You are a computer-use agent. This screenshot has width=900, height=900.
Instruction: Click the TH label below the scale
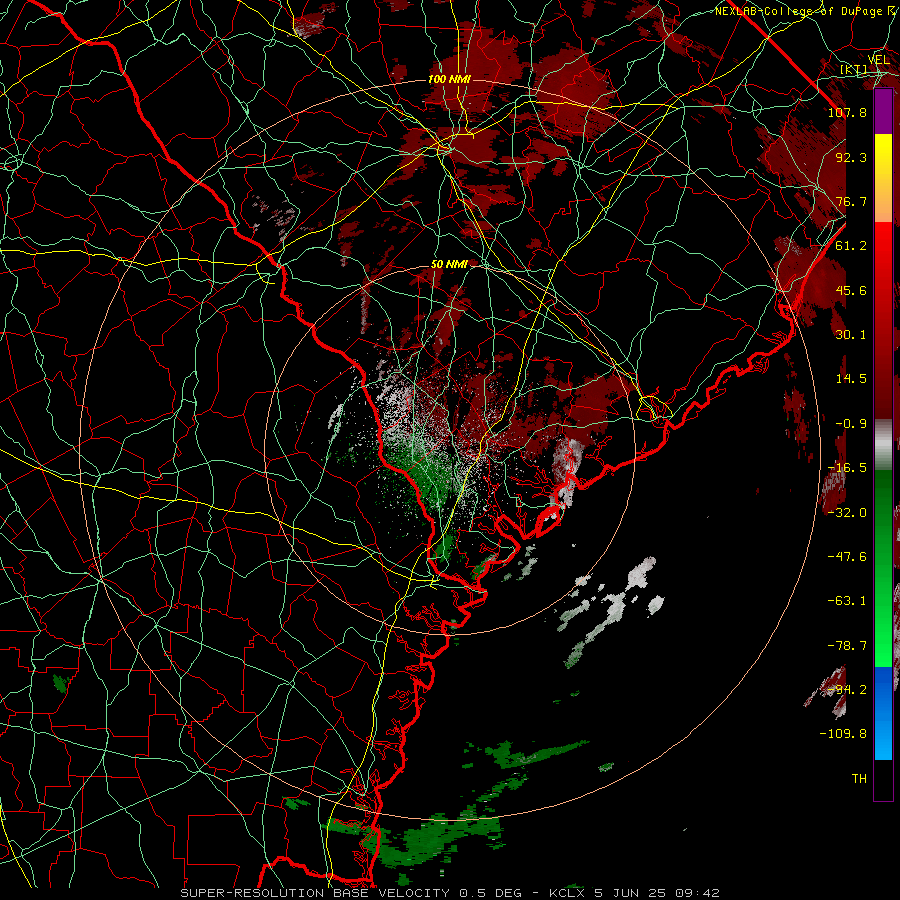click(859, 779)
